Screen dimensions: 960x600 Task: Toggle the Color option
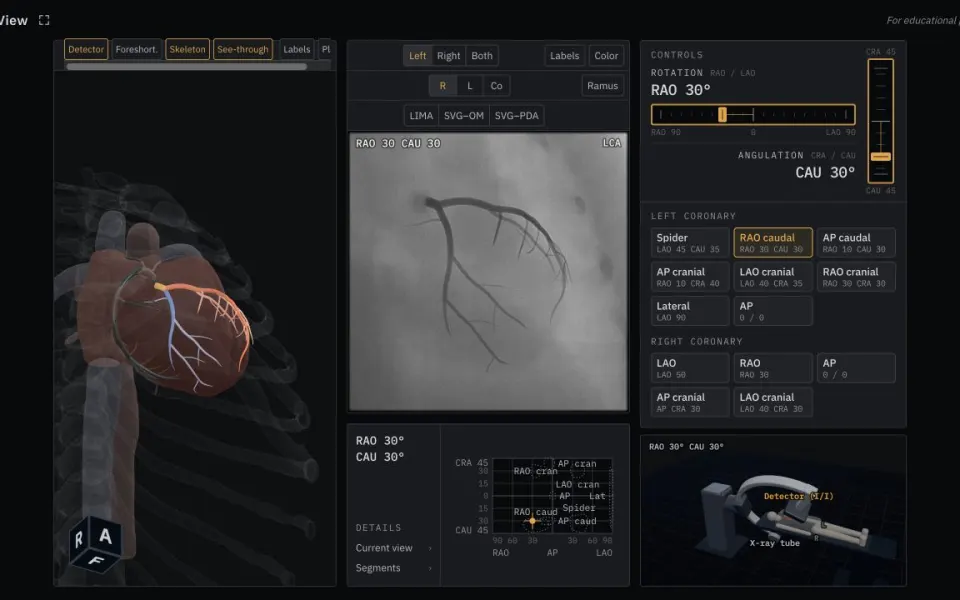coord(606,56)
